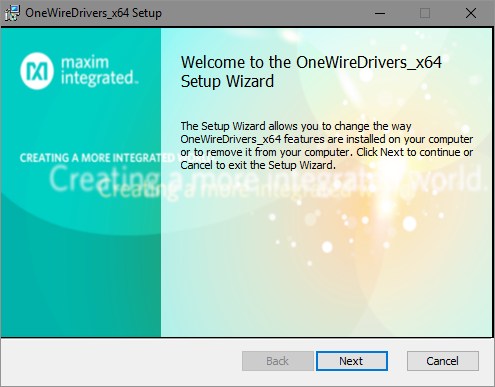This screenshot has width=495, height=387.
Task: Close the setup wizard with the X
Action: [x=471, y=13]
